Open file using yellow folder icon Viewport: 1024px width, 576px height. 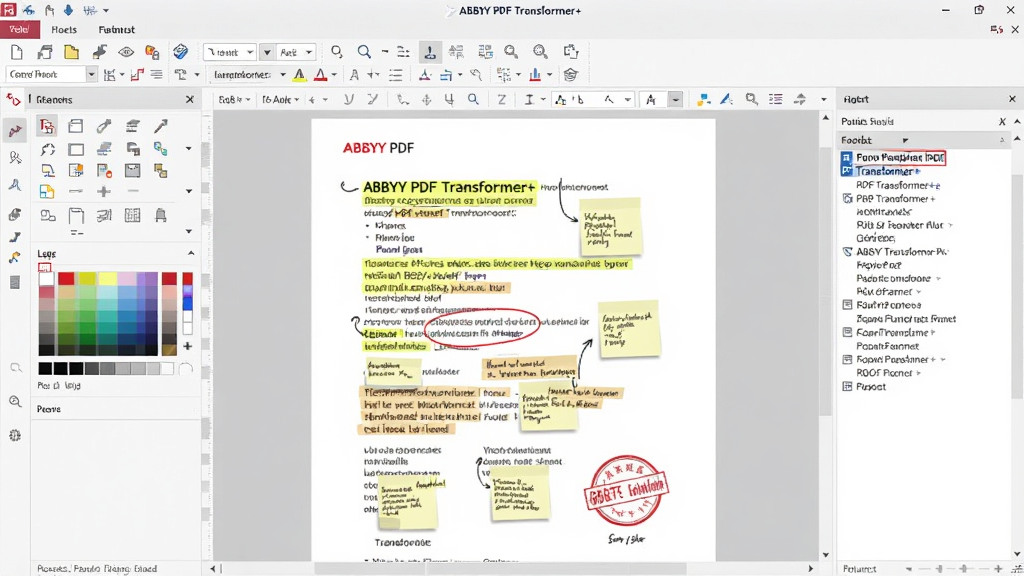coord(71,52)
